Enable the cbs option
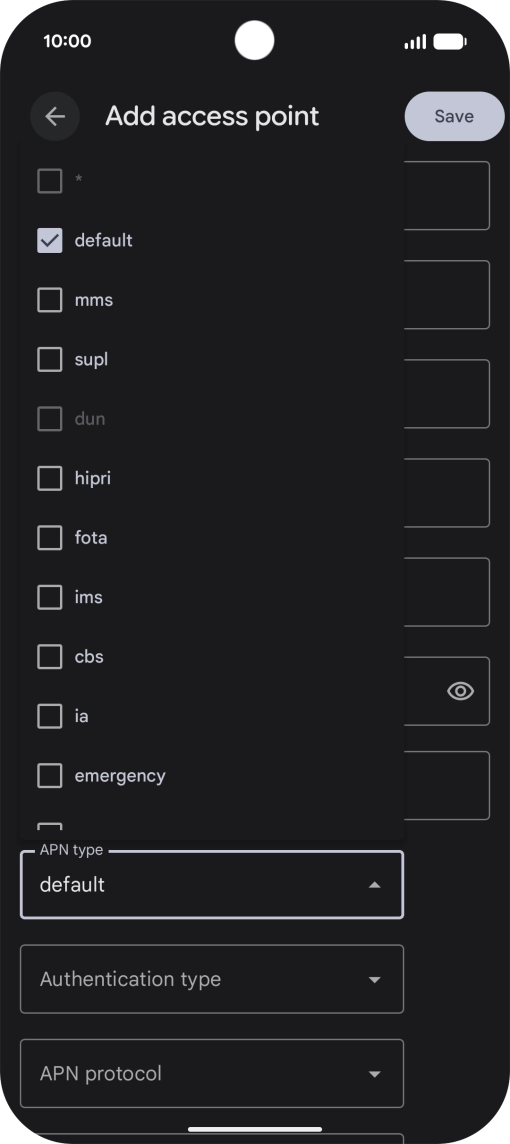 click(x=50, y=657)
